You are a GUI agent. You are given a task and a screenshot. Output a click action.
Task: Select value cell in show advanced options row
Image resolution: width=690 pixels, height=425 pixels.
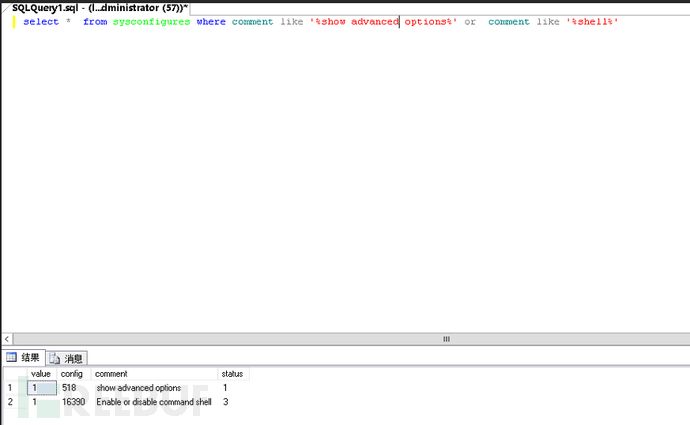click(x=42, y=388)
